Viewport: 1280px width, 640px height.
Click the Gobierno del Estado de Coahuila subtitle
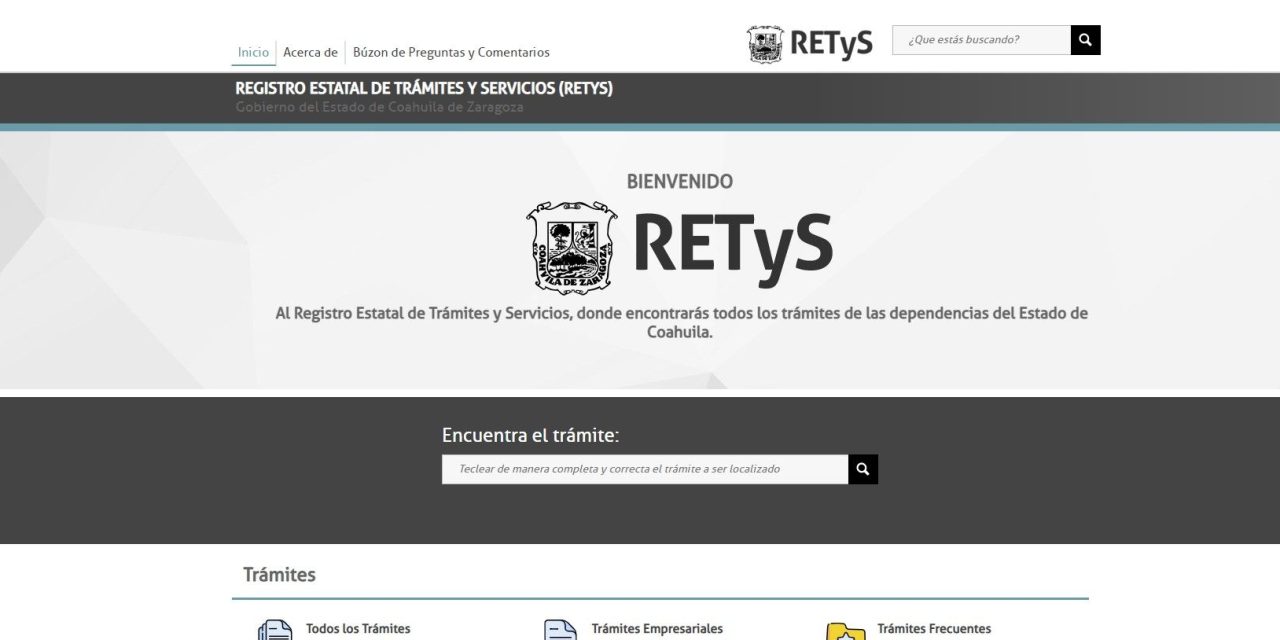(379, 107)
